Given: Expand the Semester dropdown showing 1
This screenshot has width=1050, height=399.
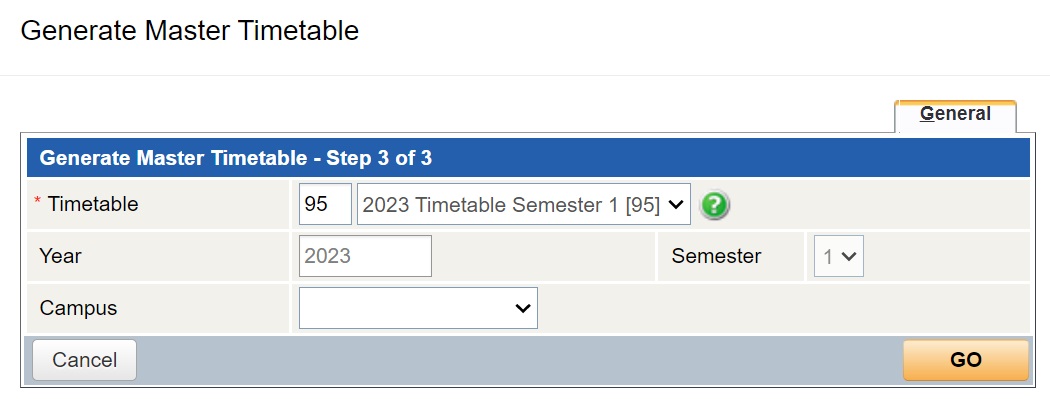Looking at the screenshot, I should [x=838, y=256].
